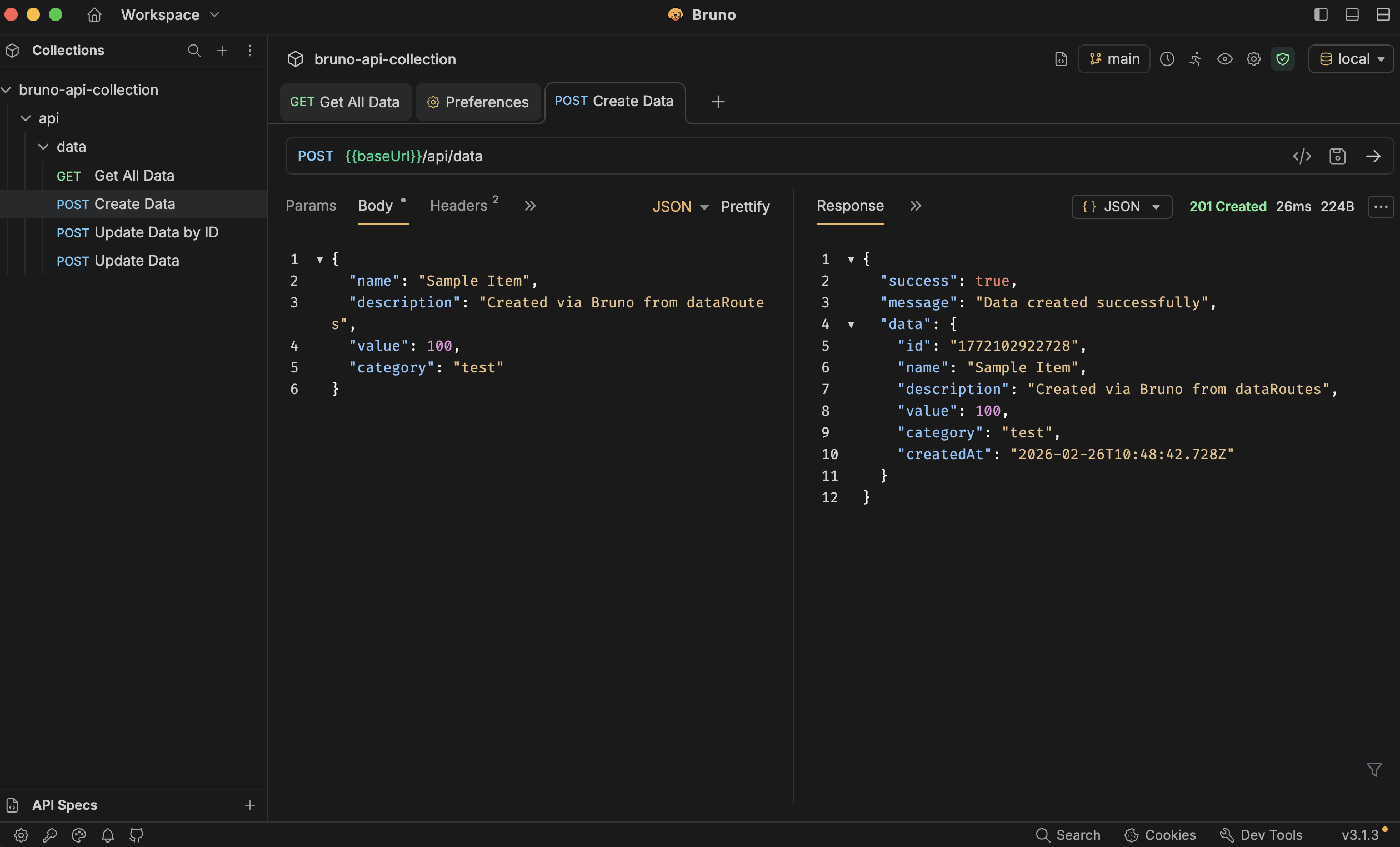Open the secrets key icon in status bar
Viewport: 1400px width, 847px height.
(x=51, y=836)
